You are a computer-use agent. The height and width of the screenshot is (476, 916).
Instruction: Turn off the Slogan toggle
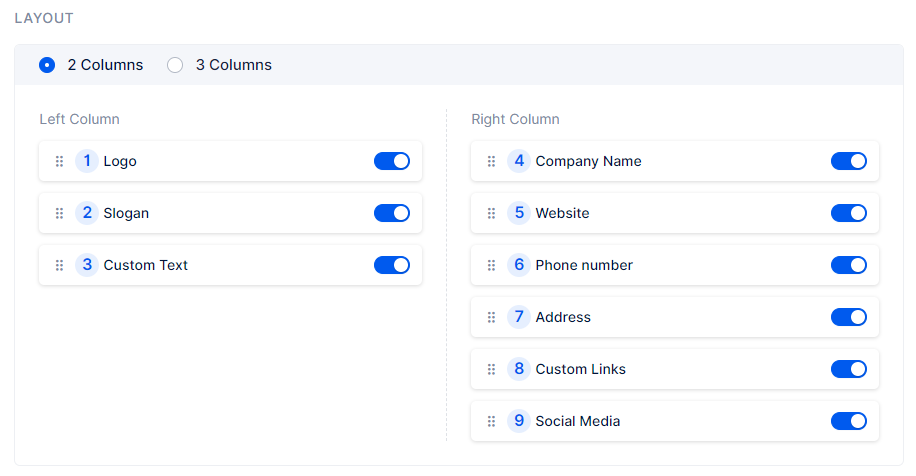392,213
